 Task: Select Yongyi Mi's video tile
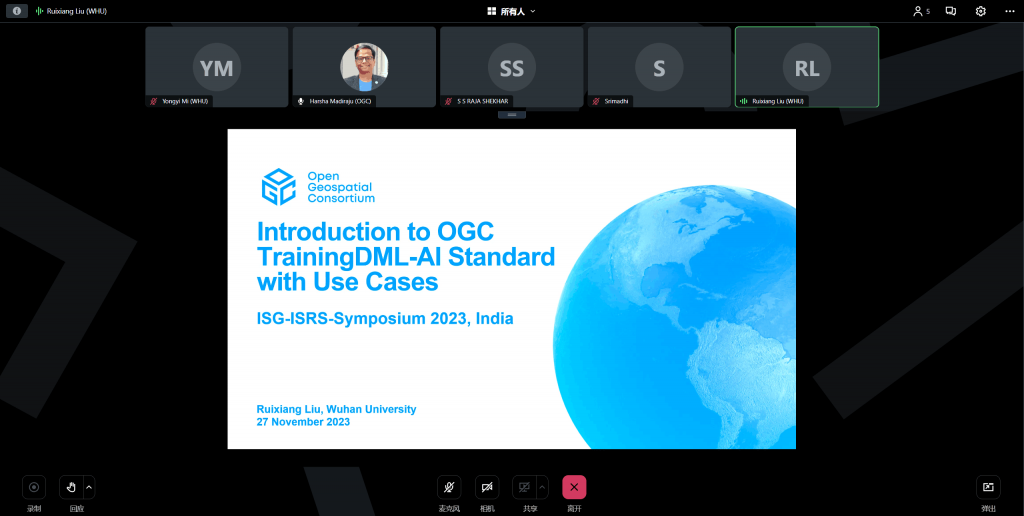[217, 67]
